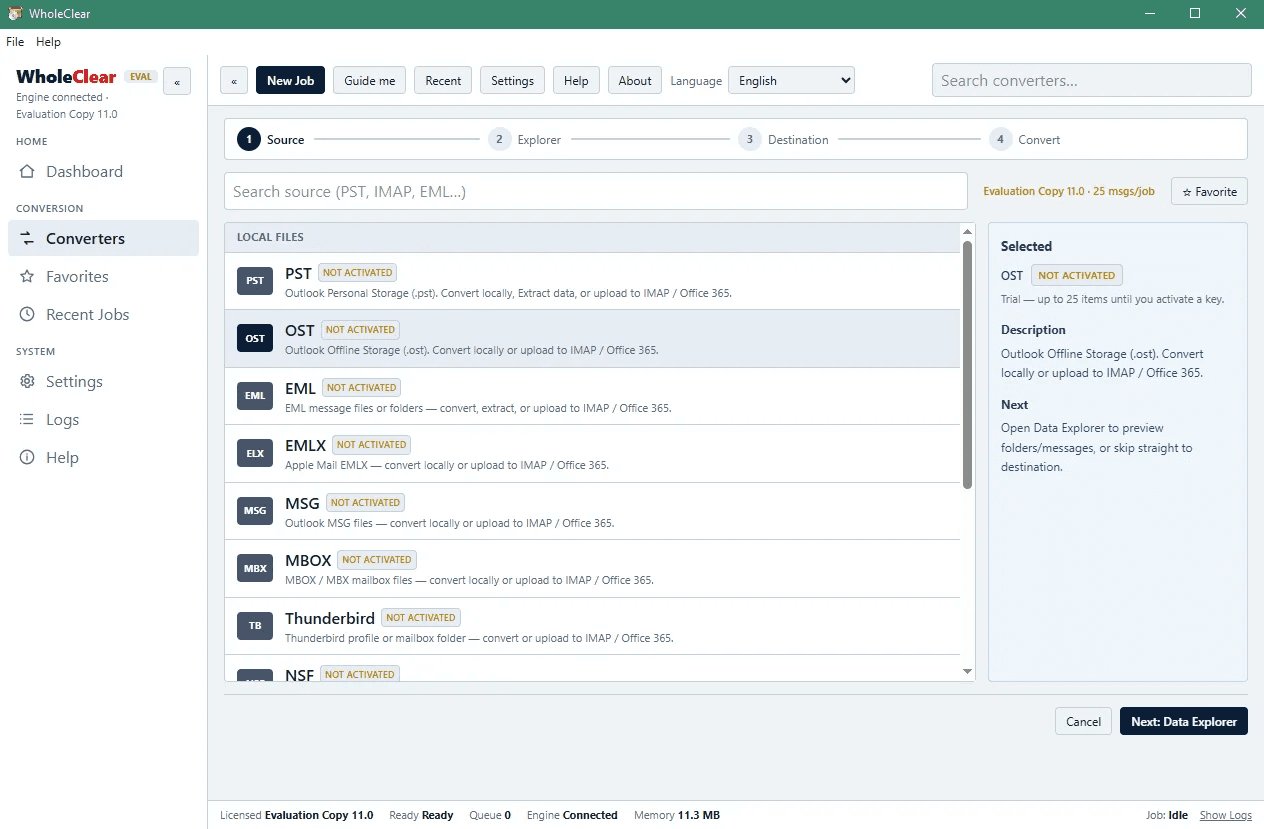The height and width of the screenshot is (829, 1264).
Task: Click the WholeClear app icon in title bar
Action: (15, 13)
